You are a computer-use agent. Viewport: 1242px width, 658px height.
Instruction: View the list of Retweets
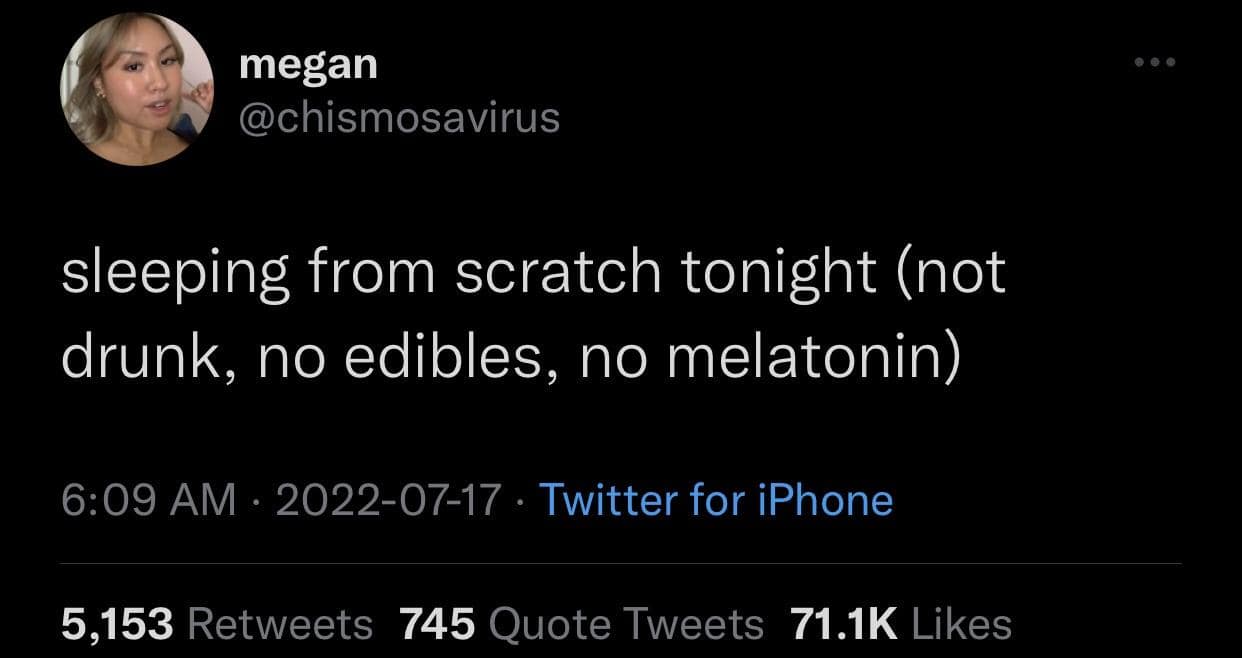pos(216,624)
